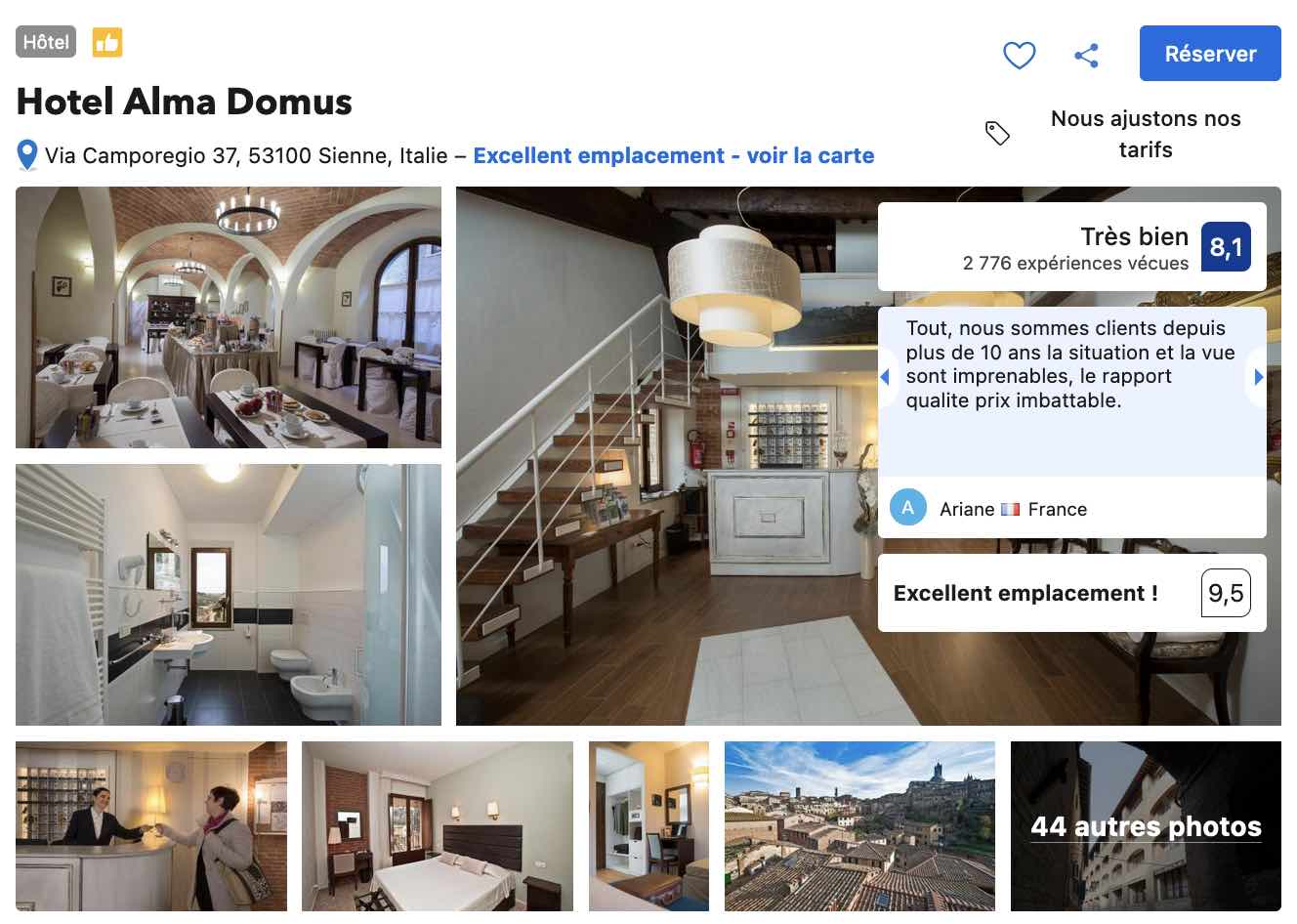Open Excellent emplacement - voir la carte link

click(x=674, y=155)
